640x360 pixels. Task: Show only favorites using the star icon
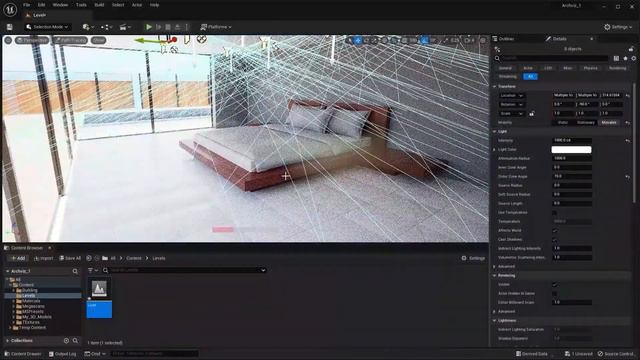[x=625, y=58]
